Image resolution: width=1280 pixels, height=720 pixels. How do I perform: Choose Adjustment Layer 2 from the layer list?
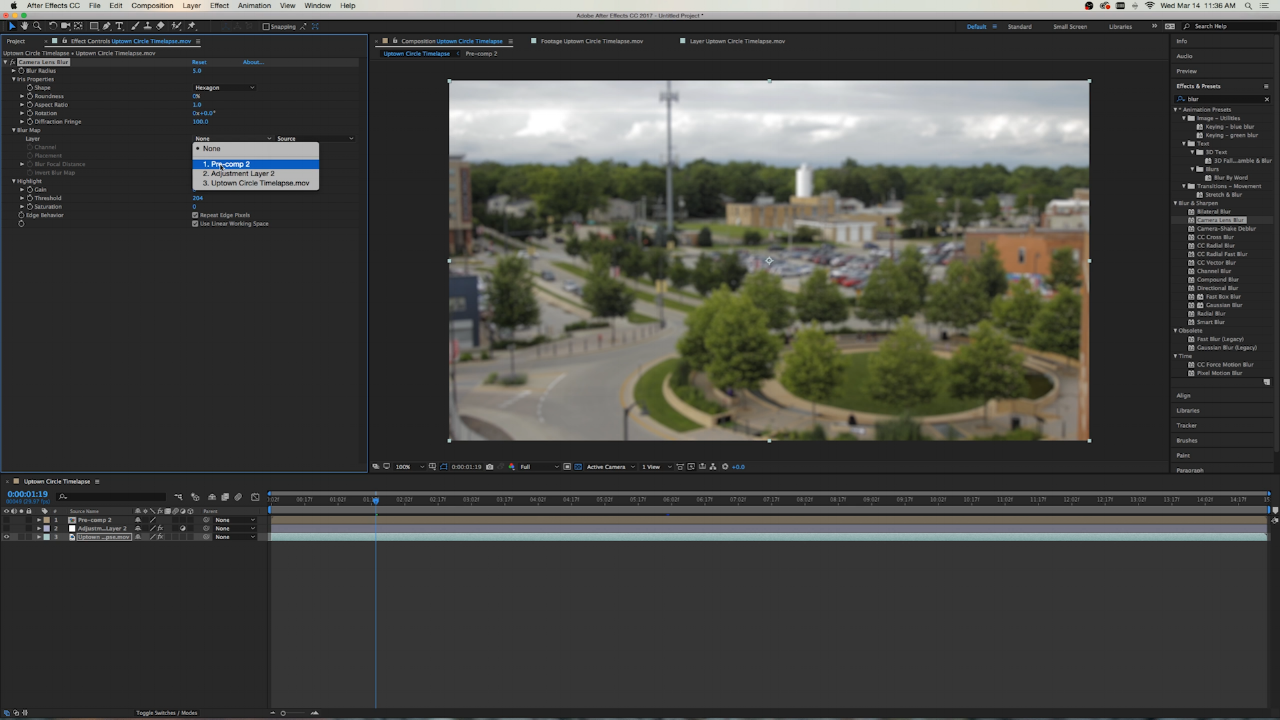coord(256,173)
